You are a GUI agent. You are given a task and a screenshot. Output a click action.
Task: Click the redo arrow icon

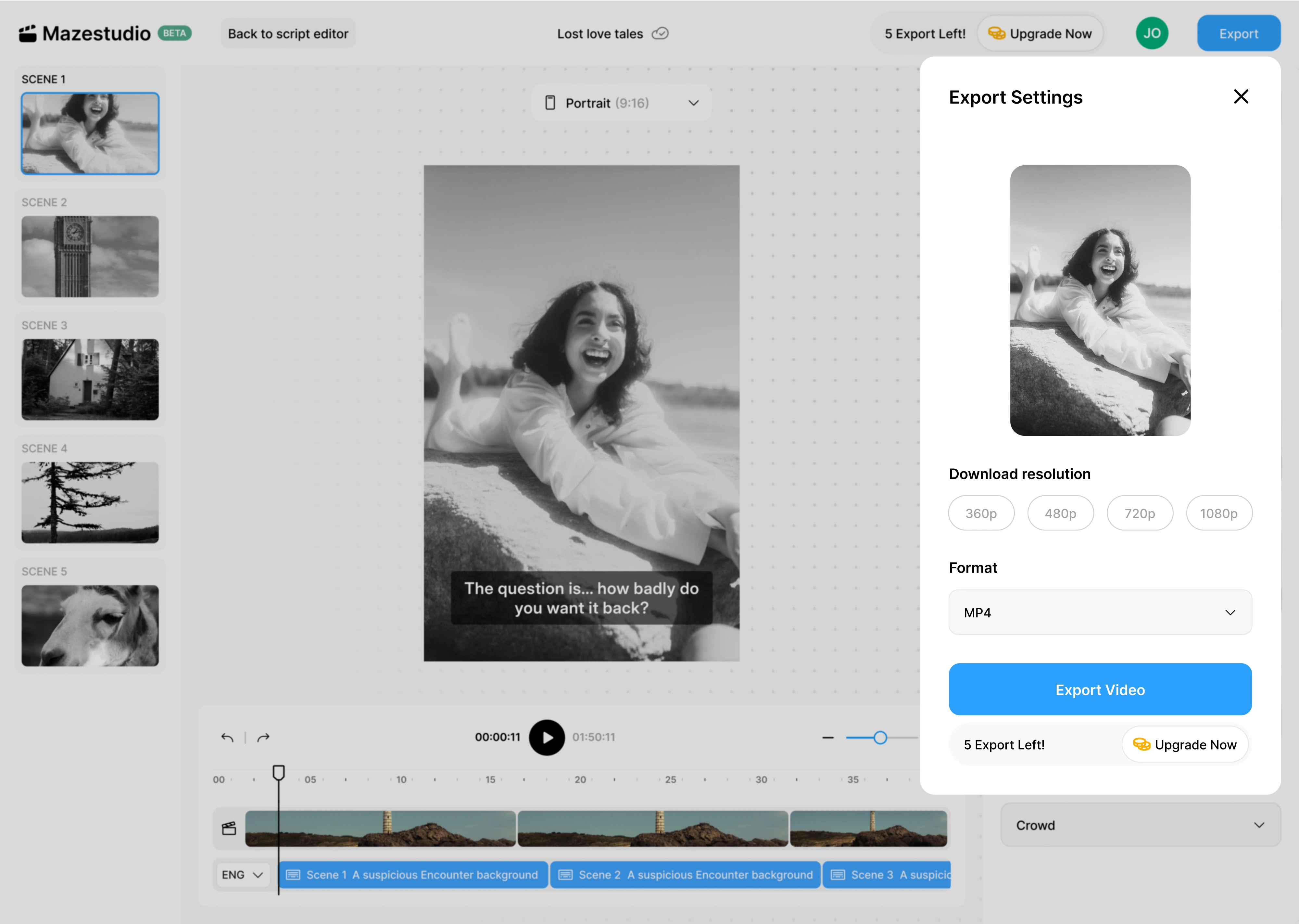click(263, 737)
